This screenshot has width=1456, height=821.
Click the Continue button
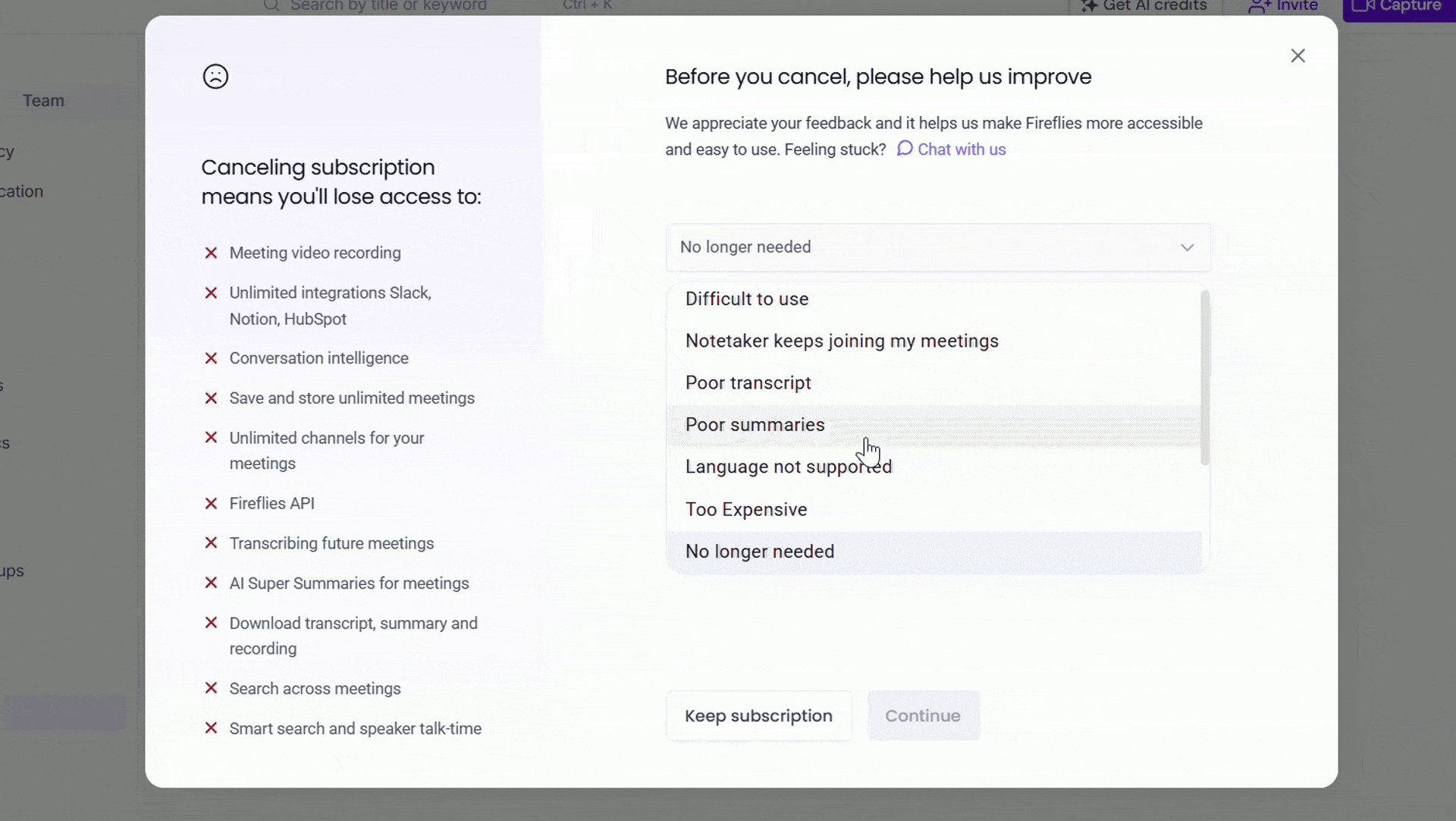pyautogui.click(x=923, y=716)
